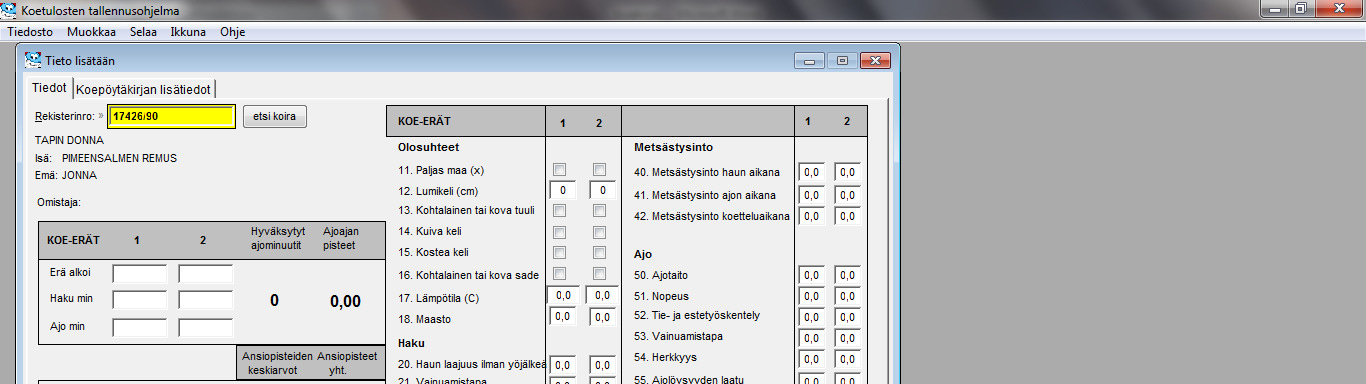The width and height of the screenshot is (1366, 384).
Task: Check Kuiva keli for erä 1
Action: (x=560, y=231)
